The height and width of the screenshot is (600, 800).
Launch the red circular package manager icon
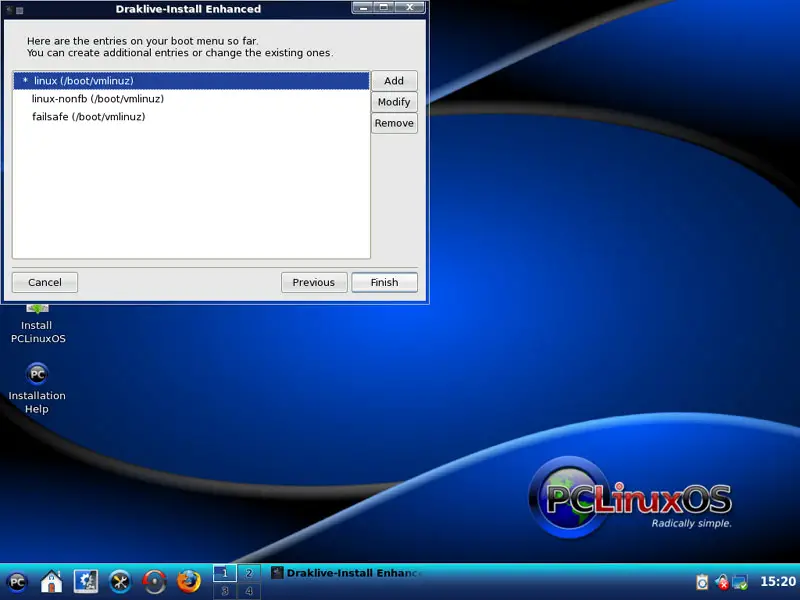[x=154, y=582]
